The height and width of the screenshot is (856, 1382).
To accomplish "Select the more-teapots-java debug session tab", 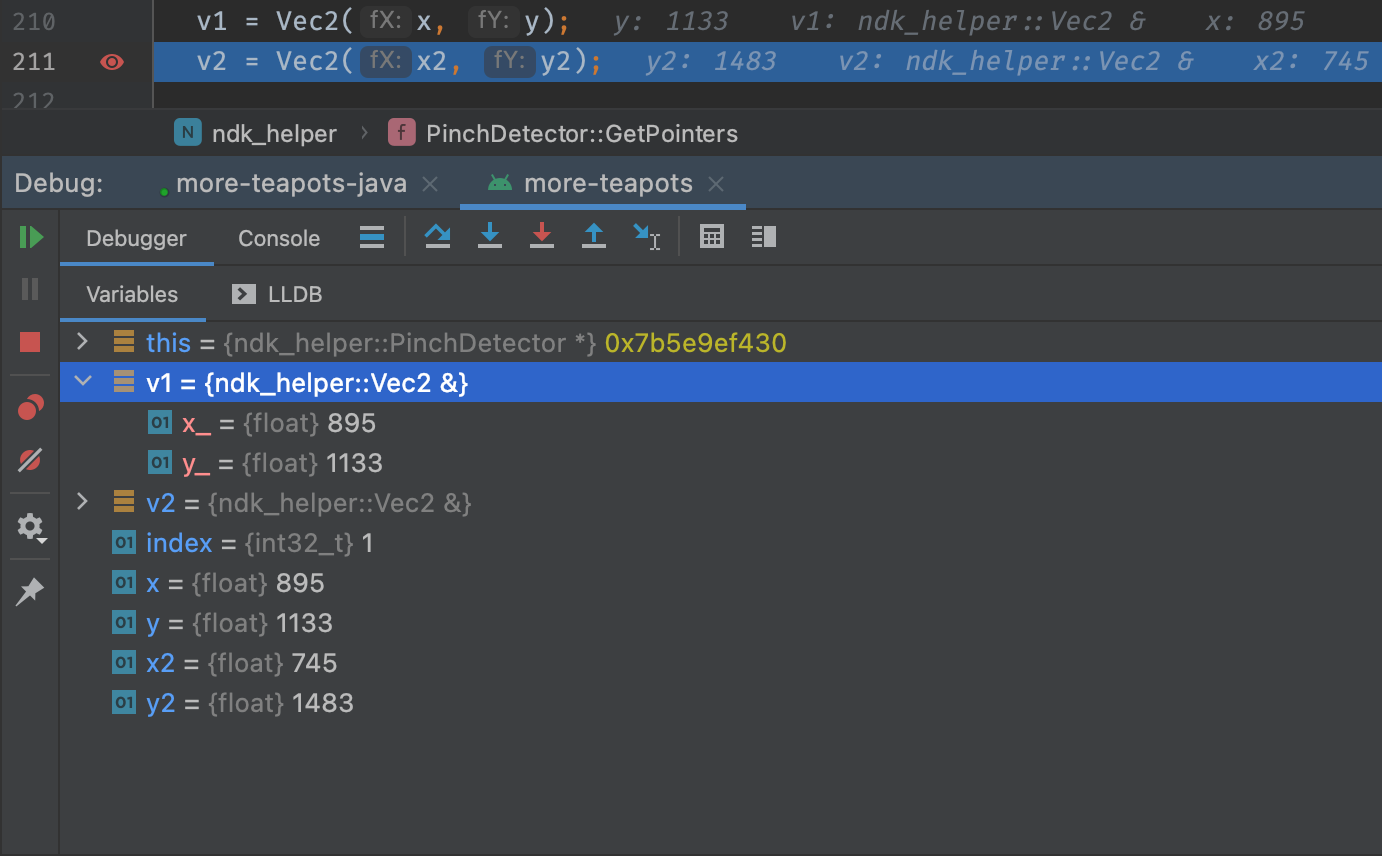I will coord(290,184).
